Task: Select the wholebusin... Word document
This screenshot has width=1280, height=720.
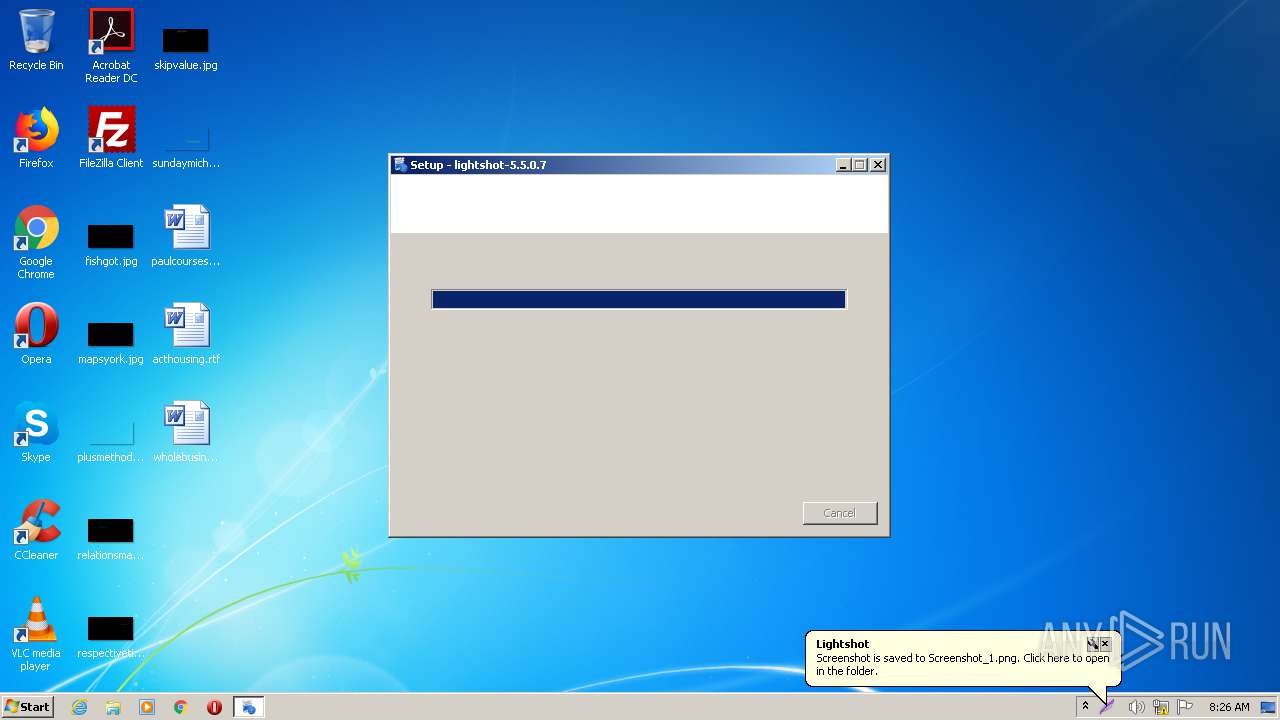Action: tap(186, 432)
